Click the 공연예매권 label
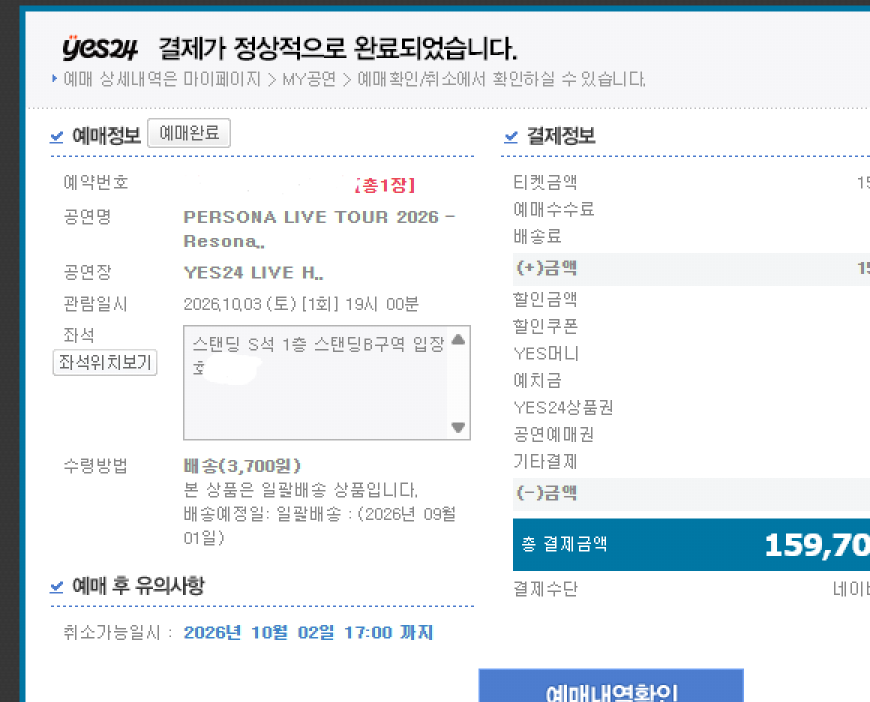Viewport: 870px width, 702px height. click(x=554, y=435)
